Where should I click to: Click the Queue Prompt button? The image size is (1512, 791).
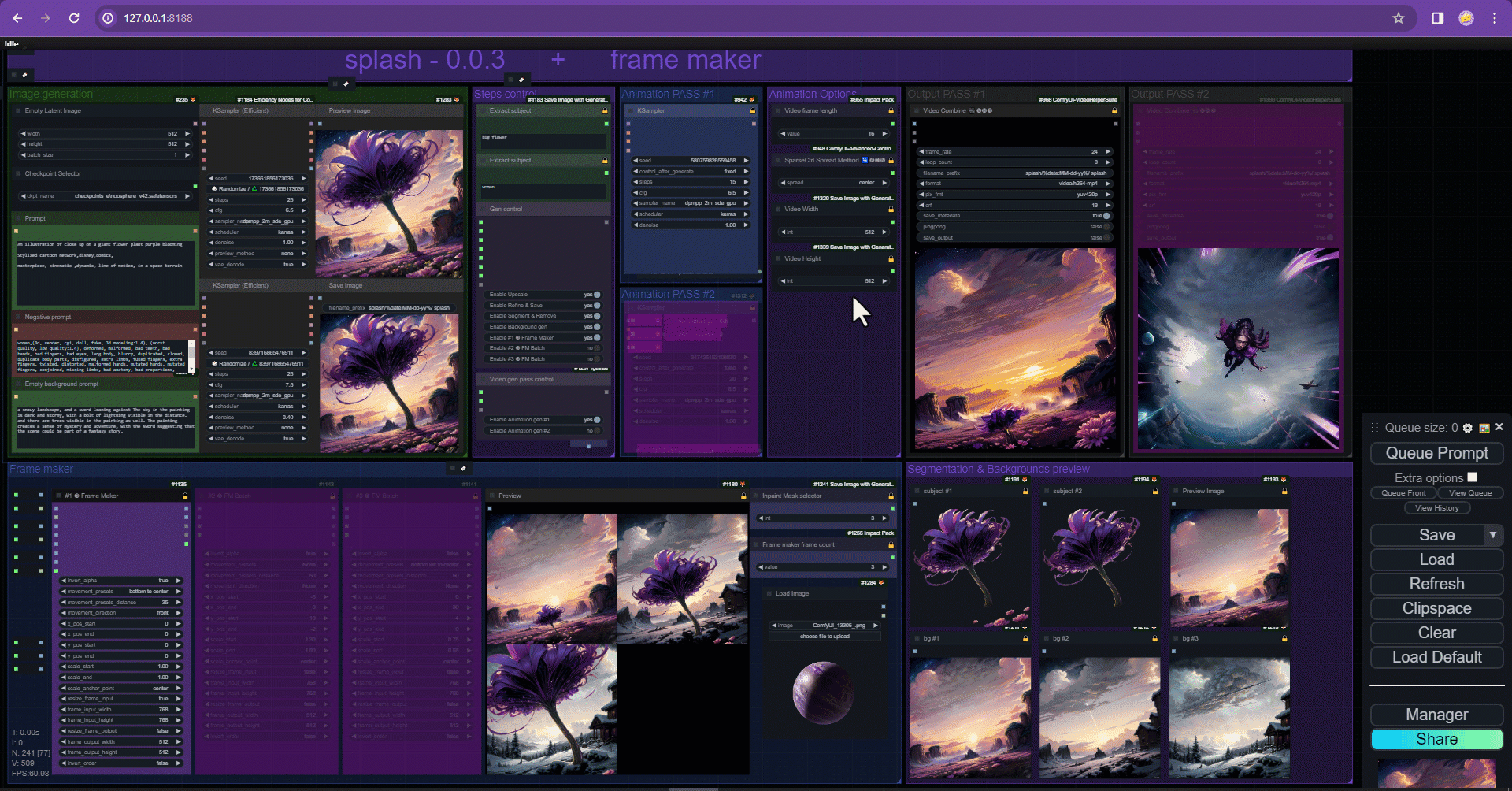pos(1437,453)
